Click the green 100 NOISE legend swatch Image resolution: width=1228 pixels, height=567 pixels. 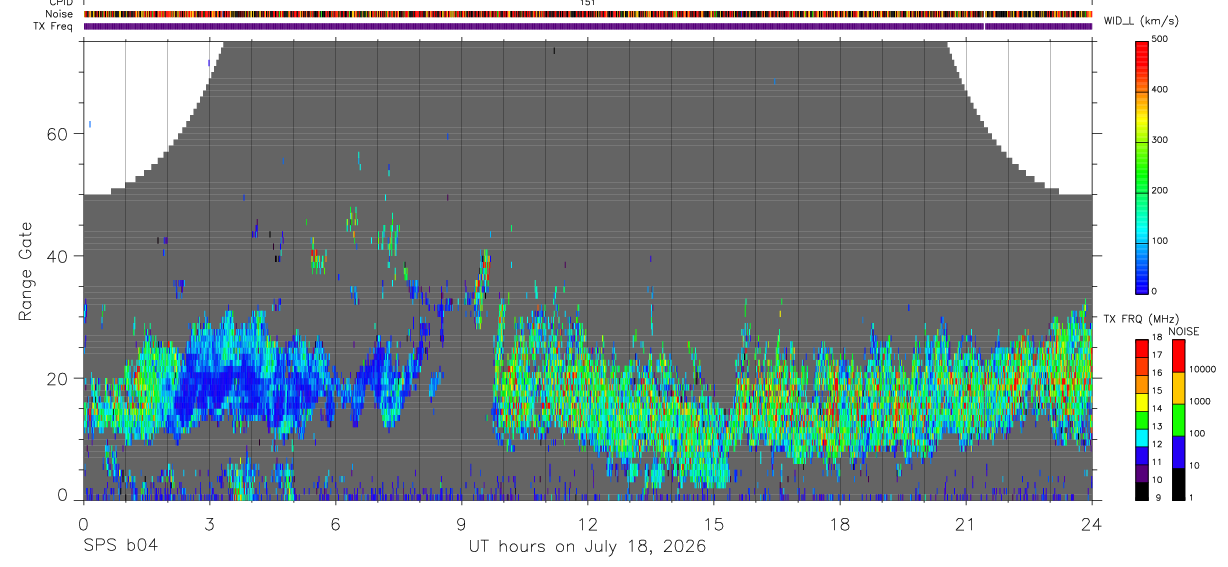1178,420
